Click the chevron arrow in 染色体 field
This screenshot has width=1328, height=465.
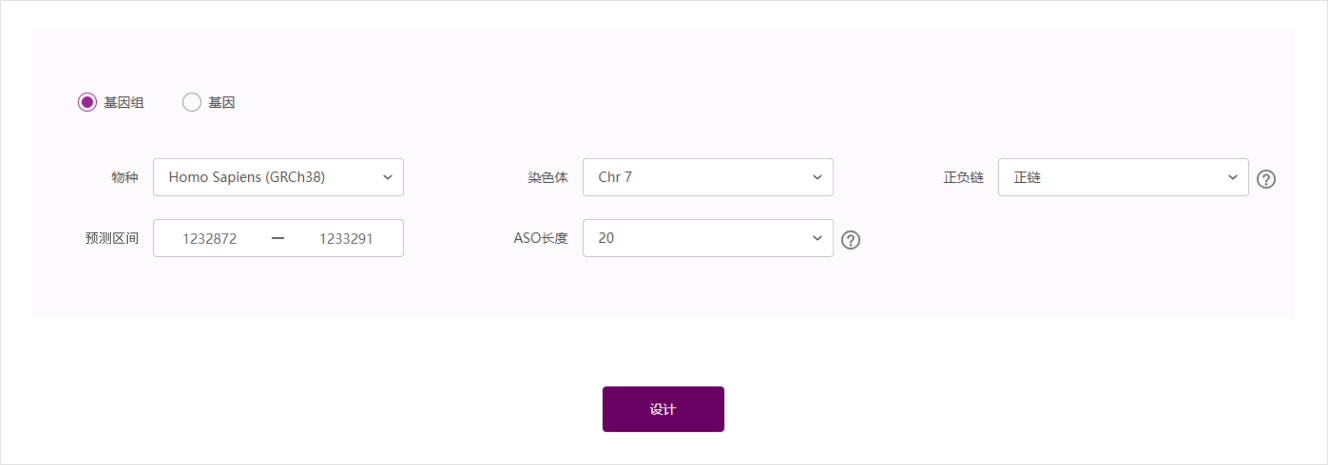pyautogui.click(x=817, y=177)
